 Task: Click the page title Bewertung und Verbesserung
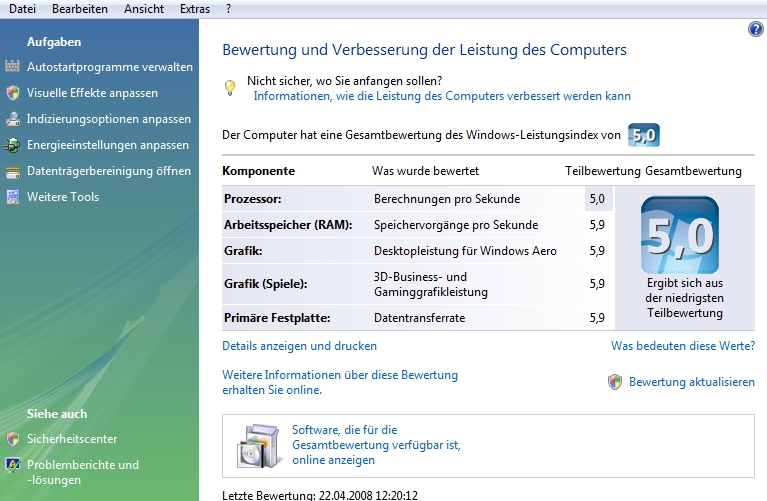pos(424,50)
